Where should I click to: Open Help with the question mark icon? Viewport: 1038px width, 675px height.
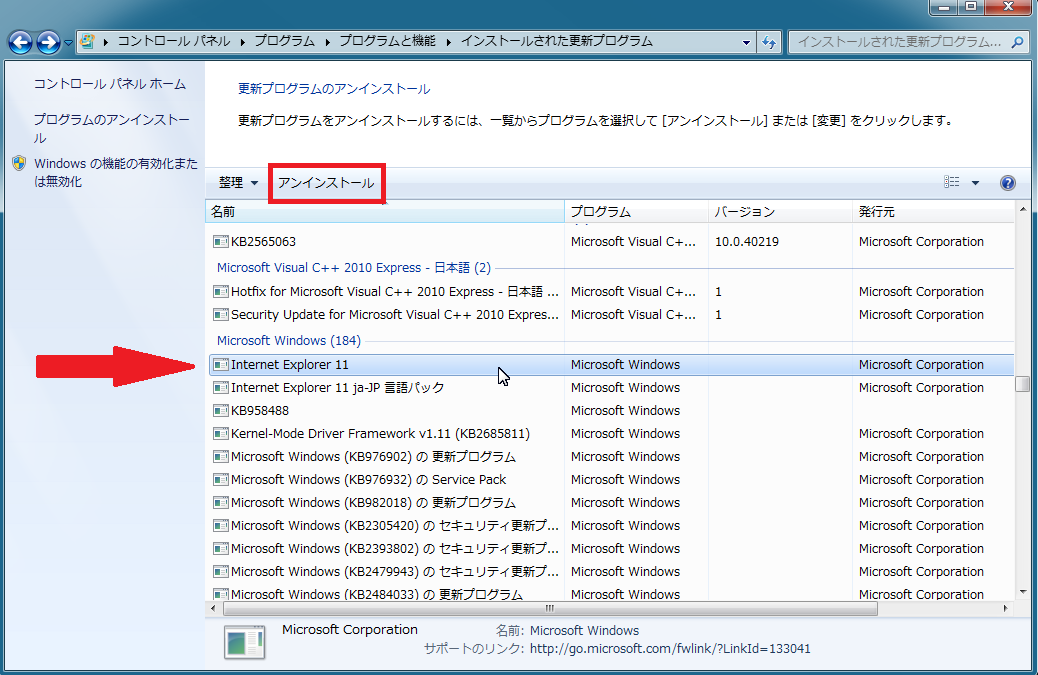pos(1008,183)
